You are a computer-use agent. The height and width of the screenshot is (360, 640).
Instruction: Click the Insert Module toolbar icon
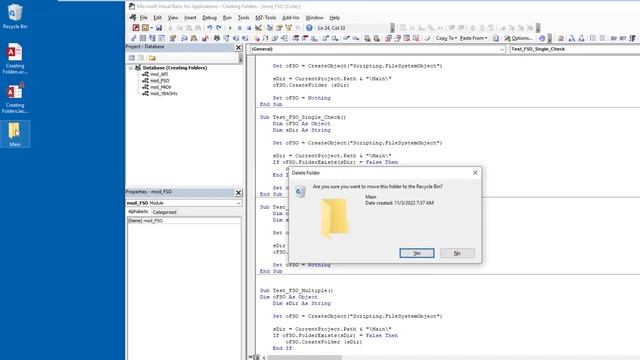point(145,28)
